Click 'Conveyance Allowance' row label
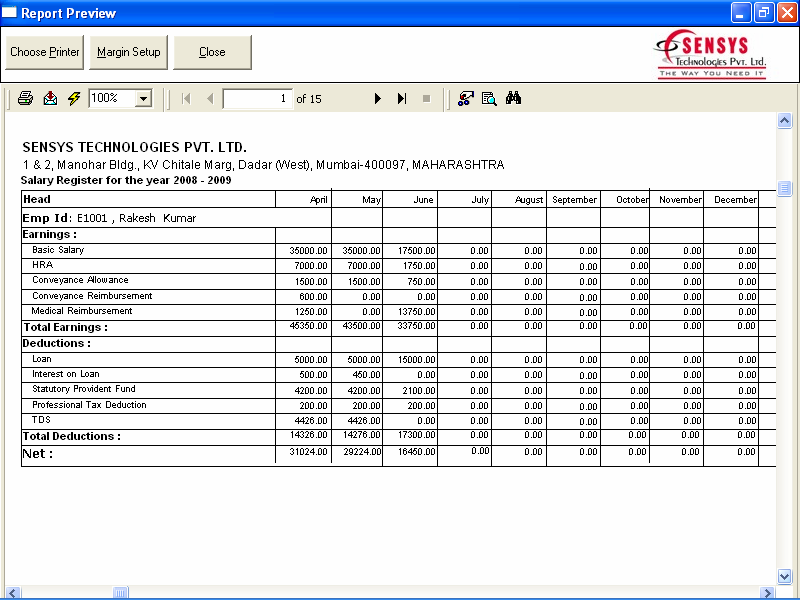The width and height of the screenshot is (800, 600). (x=80, y=280)
